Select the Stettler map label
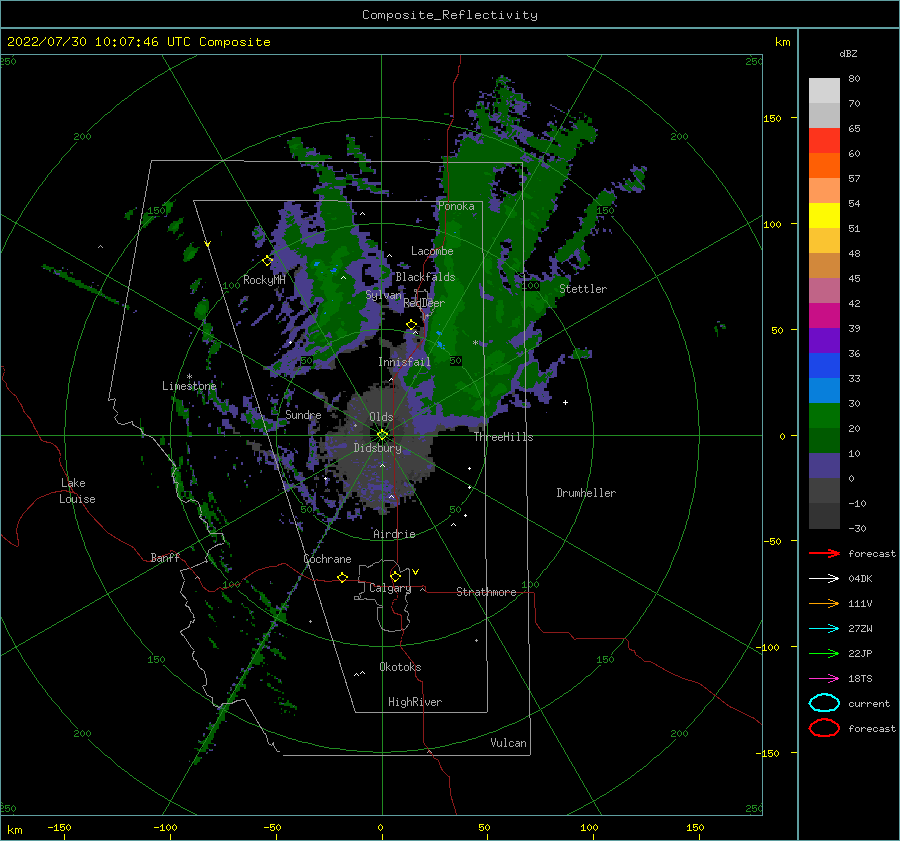 583,289
